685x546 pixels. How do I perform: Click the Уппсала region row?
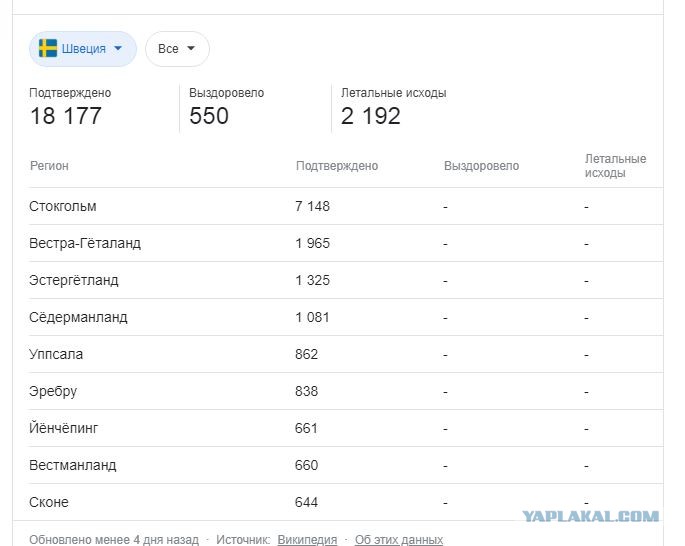pyautogui.click(x=346, y=354)
